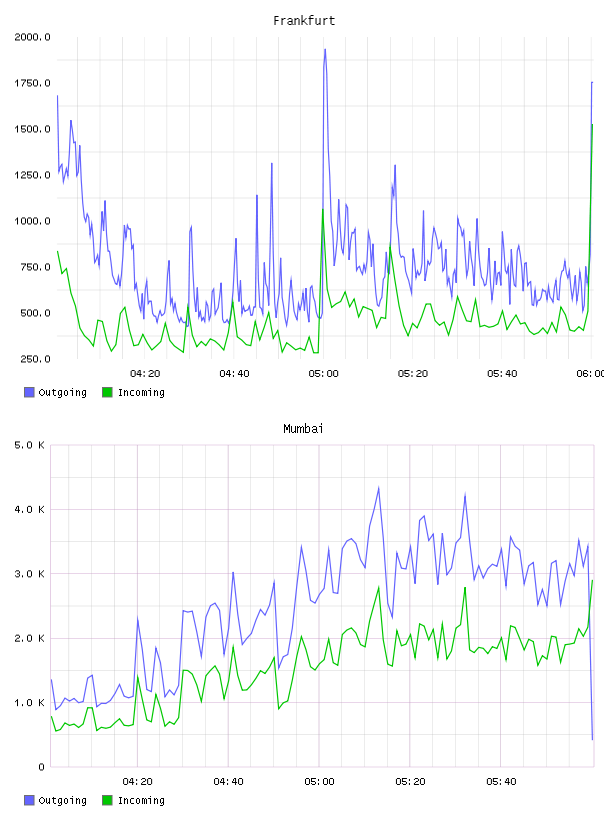Click the 1500.0 y-axis label in Frankfurt

(32, 129)
